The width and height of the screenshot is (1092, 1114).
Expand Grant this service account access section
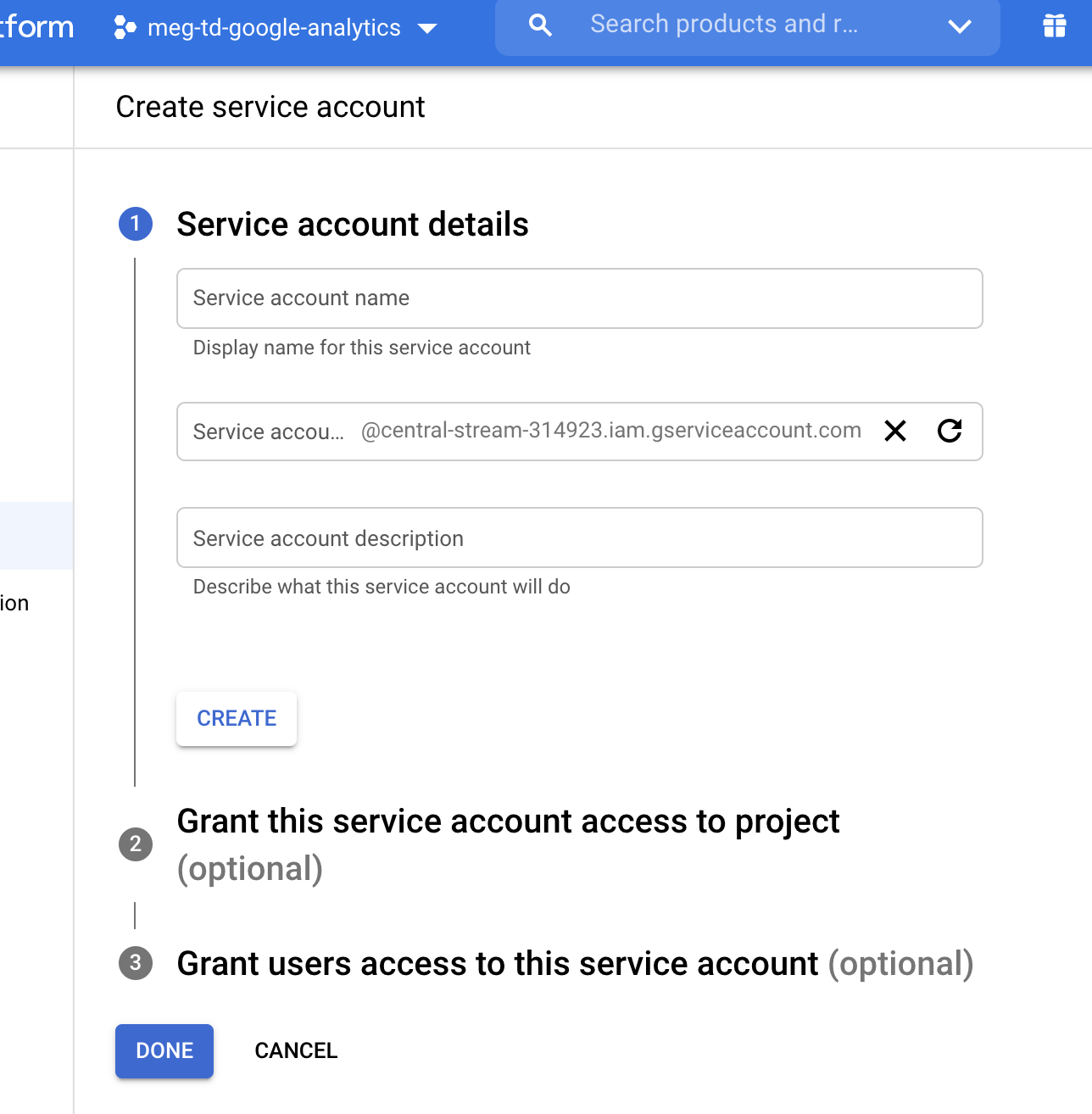(x=507, y=822)
